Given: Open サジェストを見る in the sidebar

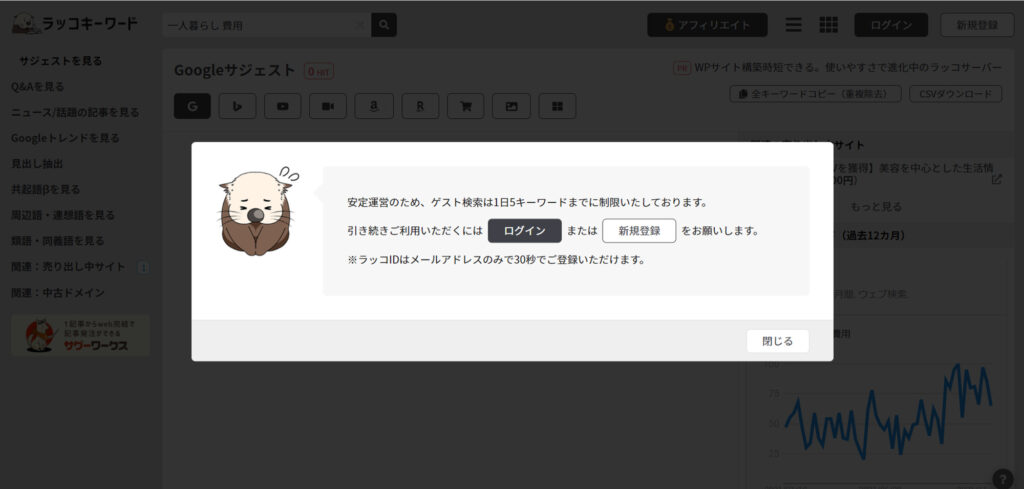Looking at the screenshot, I should click(61, 61).
